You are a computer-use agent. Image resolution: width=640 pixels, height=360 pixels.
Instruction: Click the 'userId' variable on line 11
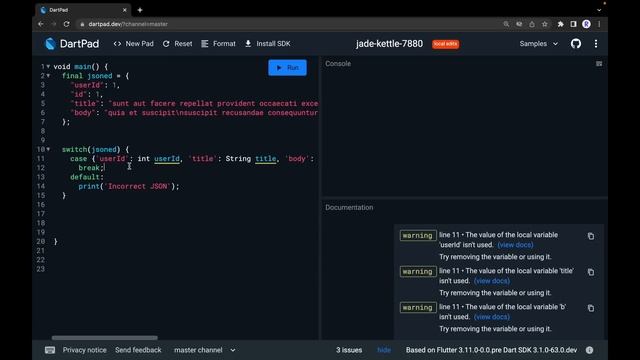[167, 159]
